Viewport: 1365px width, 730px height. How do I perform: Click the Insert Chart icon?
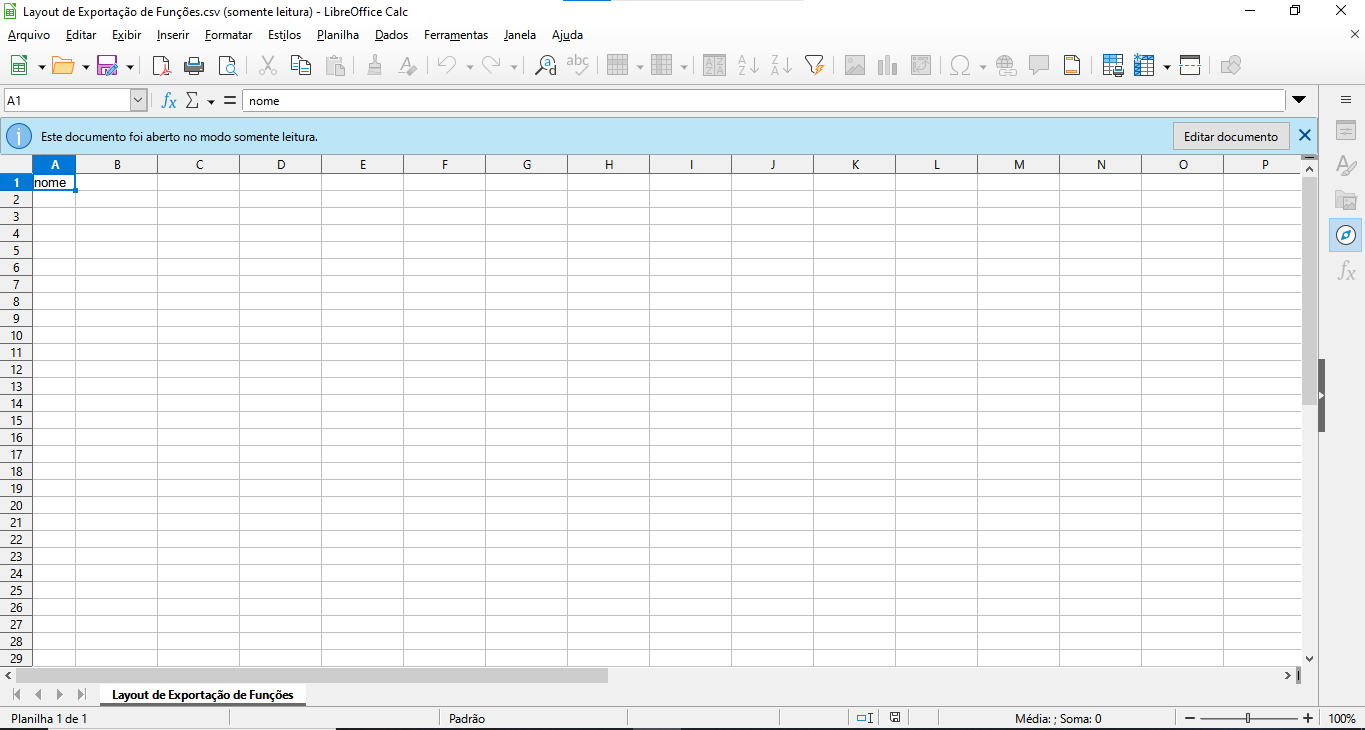(x=888, y=66)
